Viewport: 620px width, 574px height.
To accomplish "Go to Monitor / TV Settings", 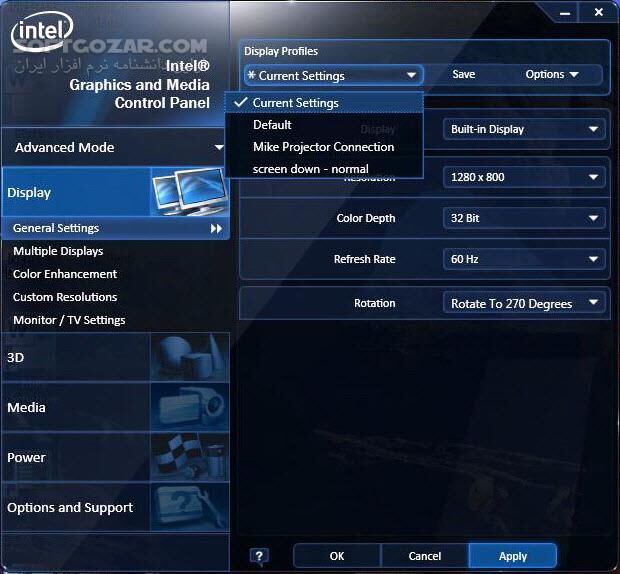I will click(69, 320).
